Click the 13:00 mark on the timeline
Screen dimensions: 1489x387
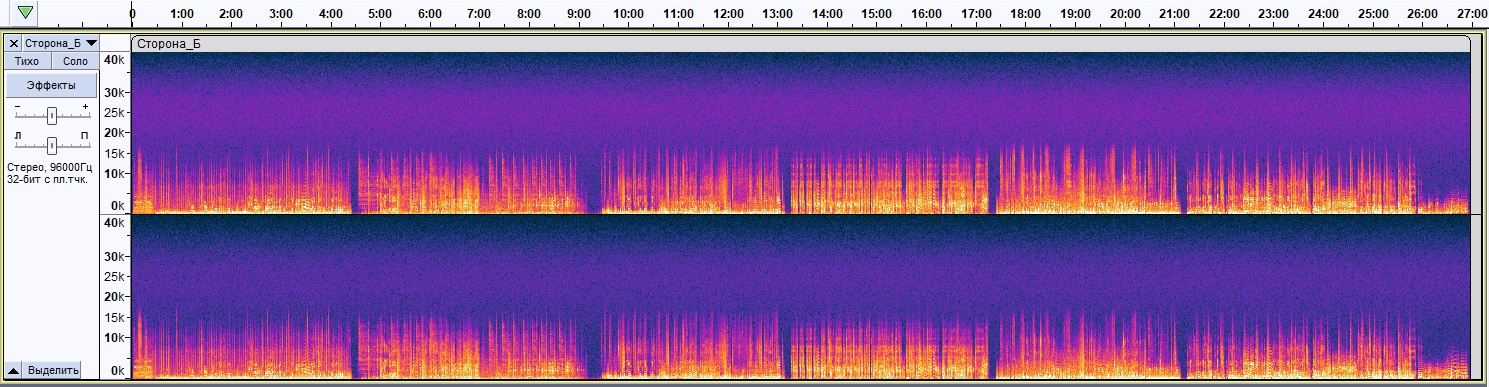(x=777, y=14)
